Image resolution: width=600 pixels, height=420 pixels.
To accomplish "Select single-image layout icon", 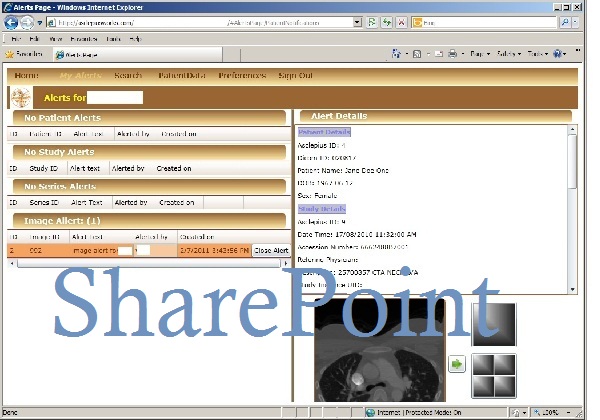I will [494, 324].
